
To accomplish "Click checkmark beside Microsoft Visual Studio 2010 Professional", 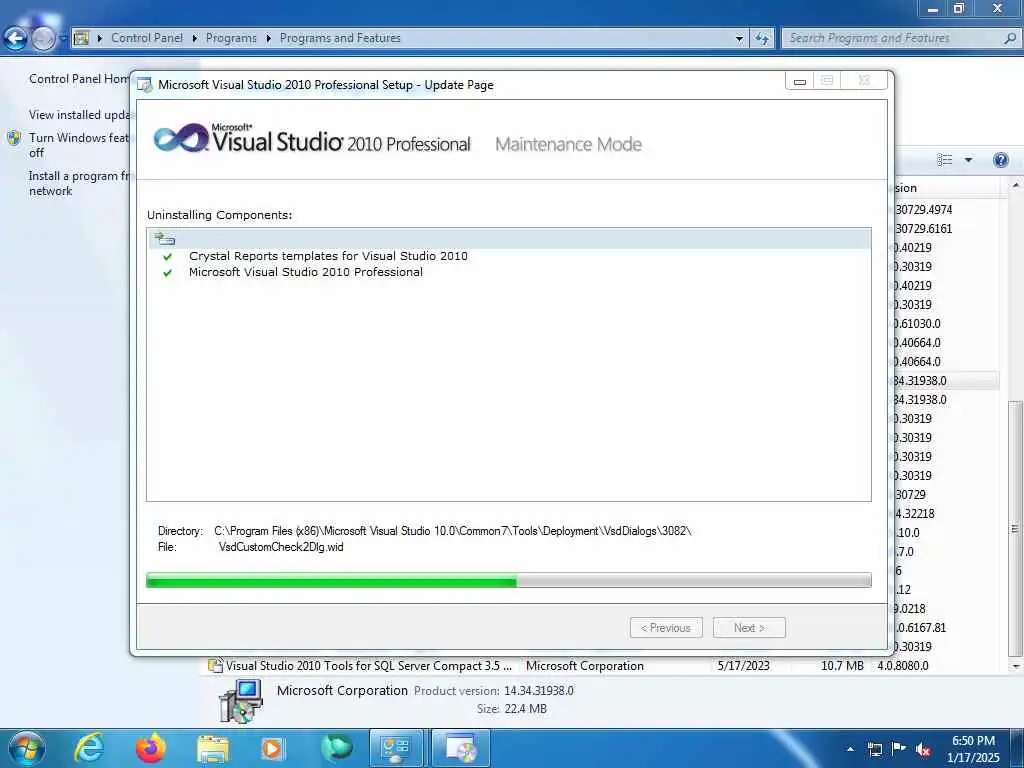I will coord(168,273).
